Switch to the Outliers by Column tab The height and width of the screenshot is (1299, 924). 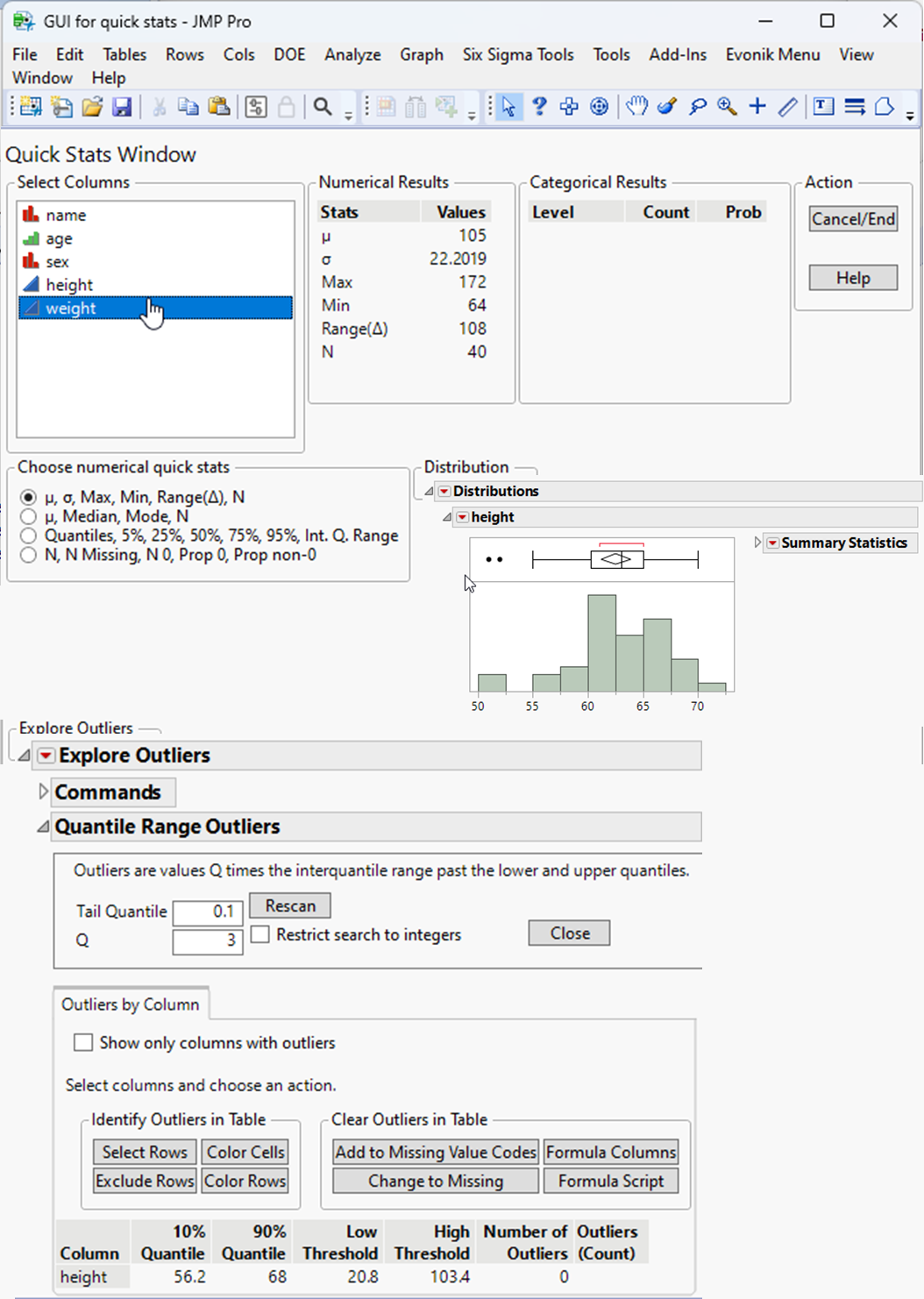pos(130,1004)
